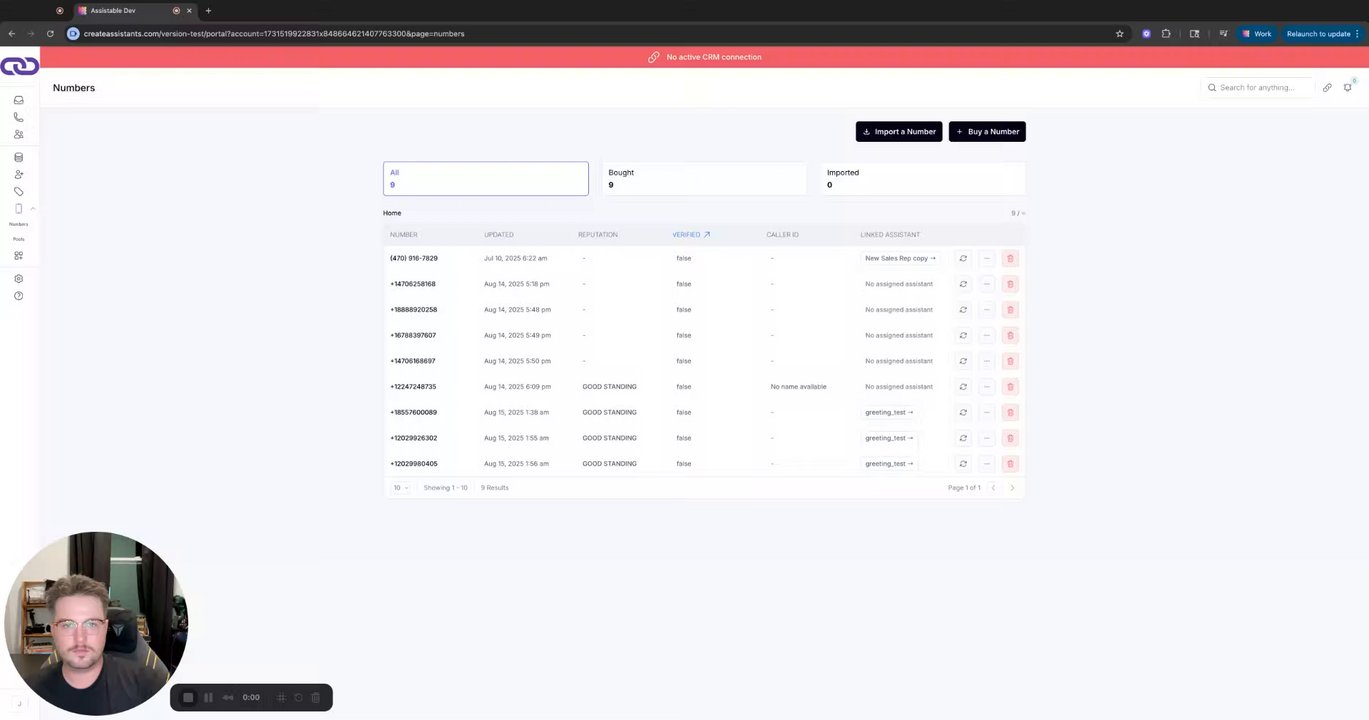Screen dimensions: 1369x720
Task: Select the Imported numbers filter tab
Action: click(922, 178)
